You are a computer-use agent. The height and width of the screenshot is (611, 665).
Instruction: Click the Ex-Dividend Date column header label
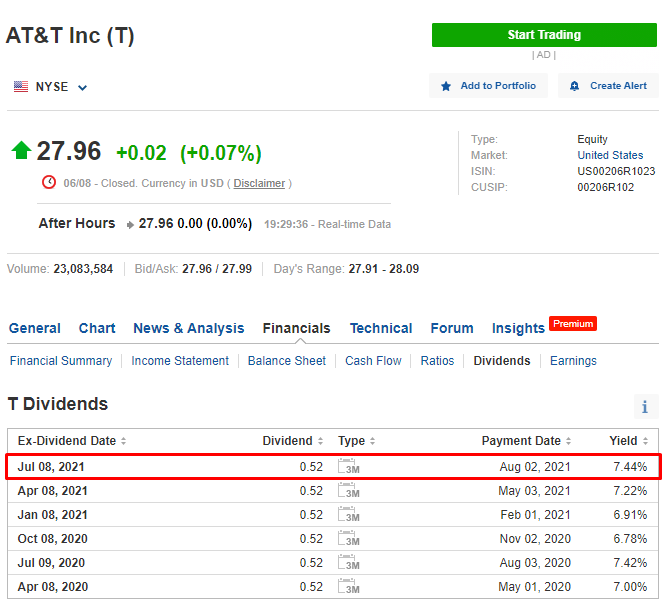point(67,441)
